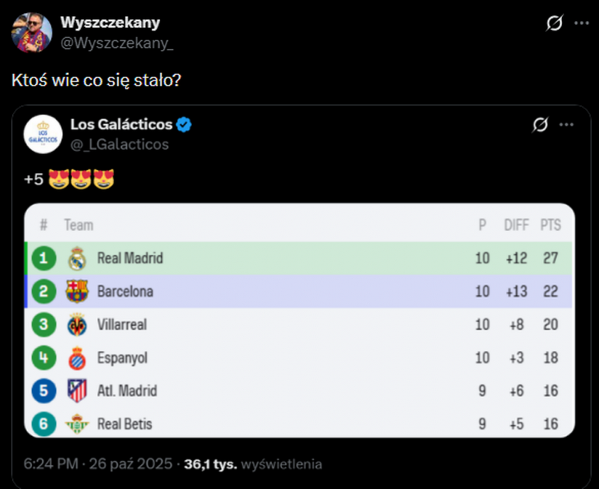Click the Los Galácticos account name

coord(121,125)
